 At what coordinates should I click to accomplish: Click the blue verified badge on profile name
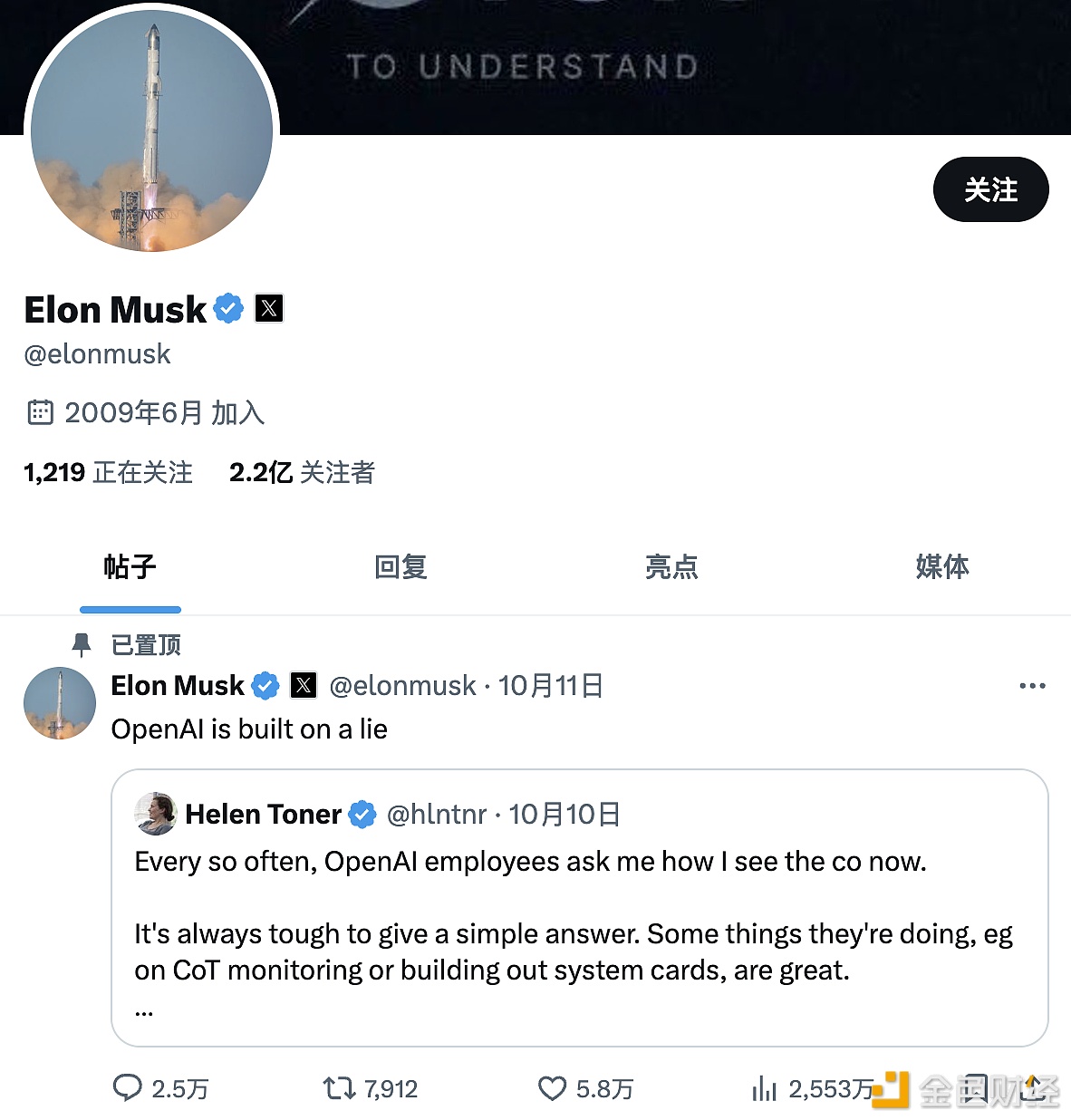228,309
